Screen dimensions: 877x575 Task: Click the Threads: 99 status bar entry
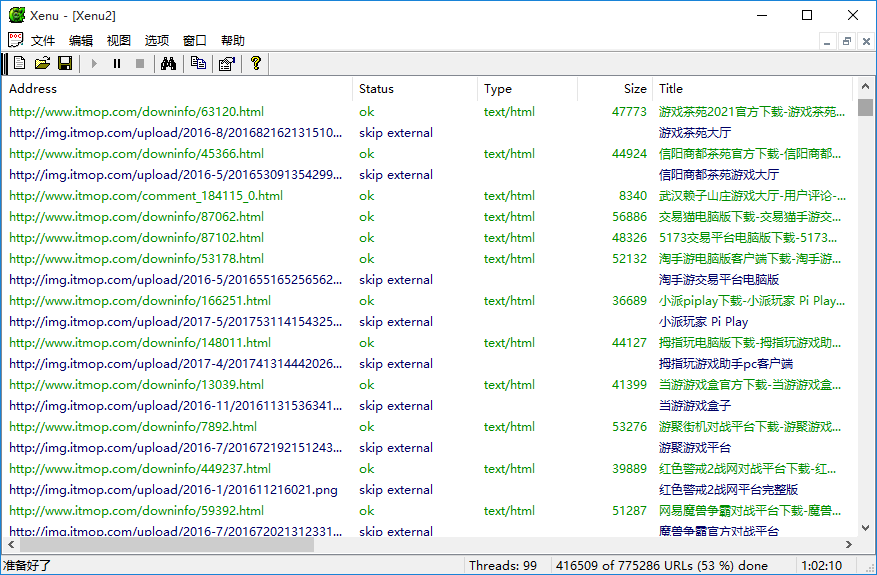tap(503, 565)
